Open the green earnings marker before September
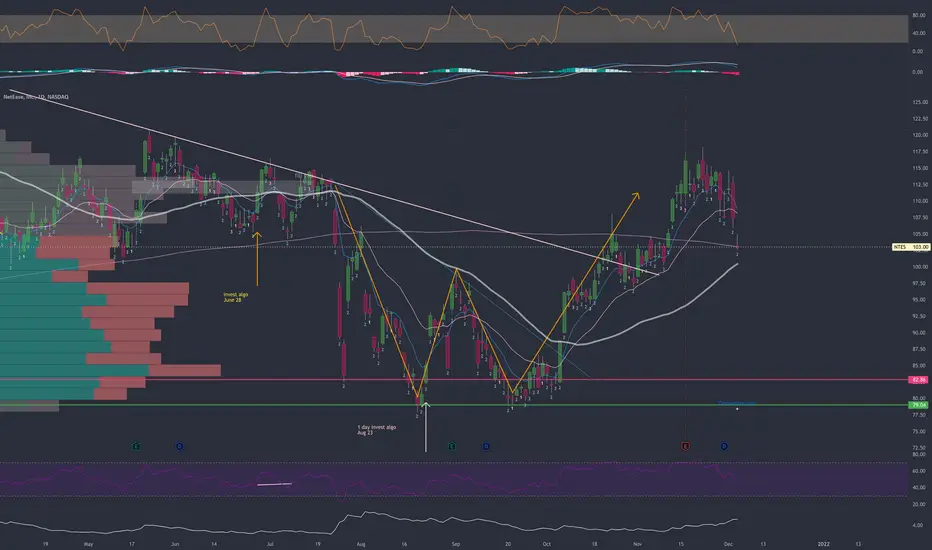Viewport: 932px width, 550px height. pyautogui.click(x=452, y=446)
